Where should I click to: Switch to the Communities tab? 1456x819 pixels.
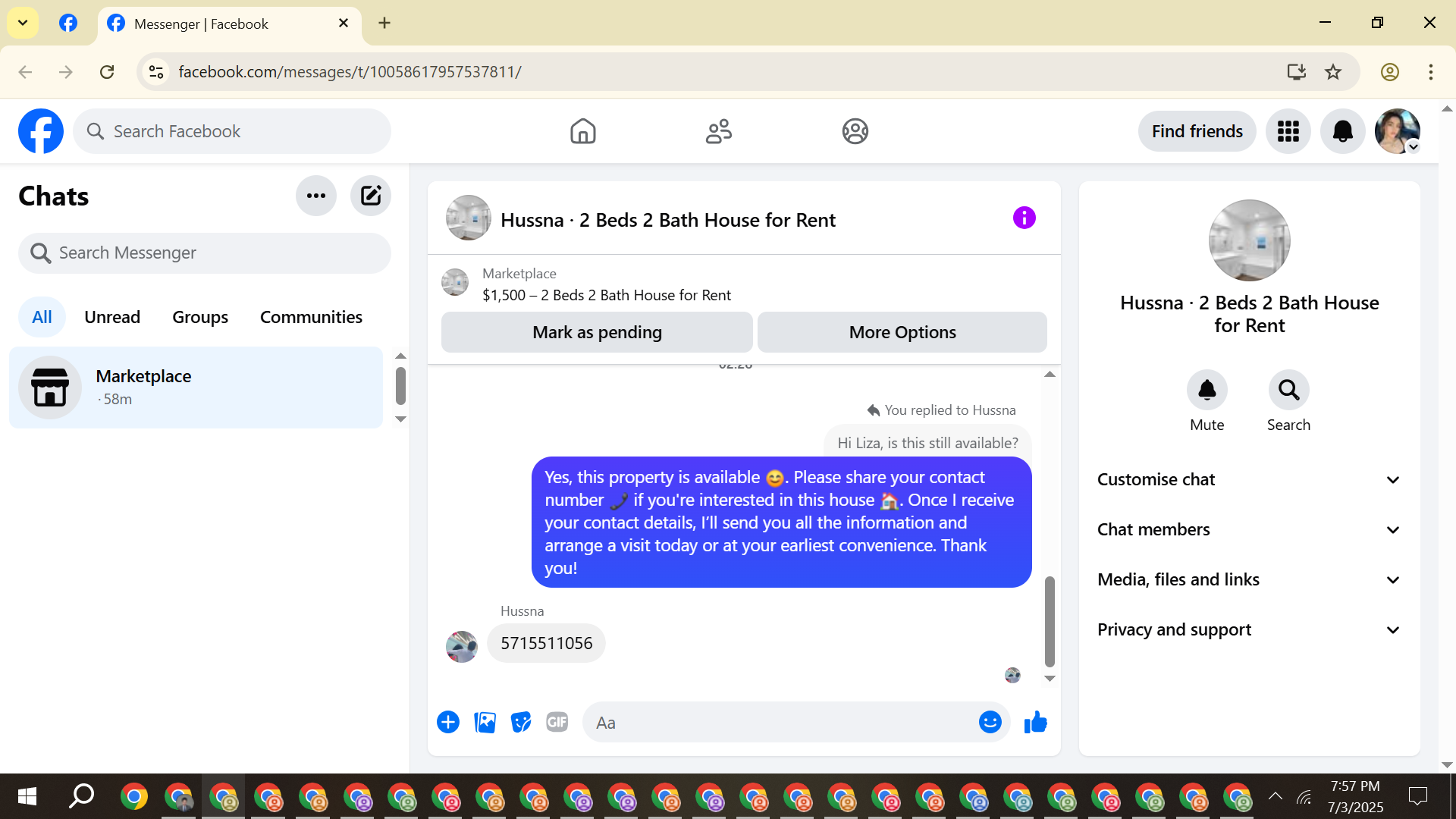click(311, 317)
